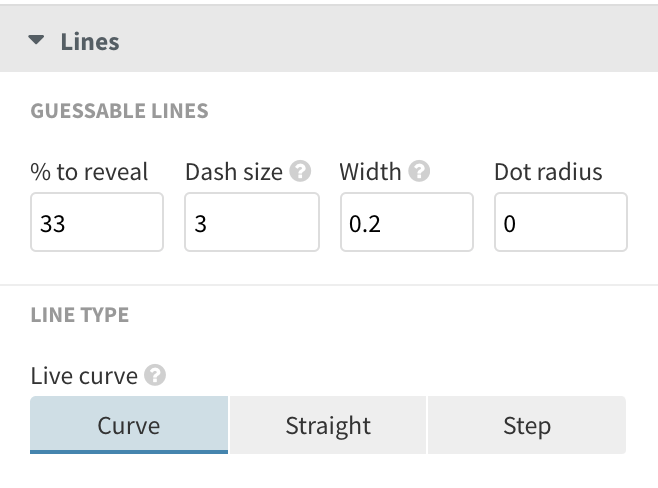
Task: Click the Dot radius label
Action: 548,172
